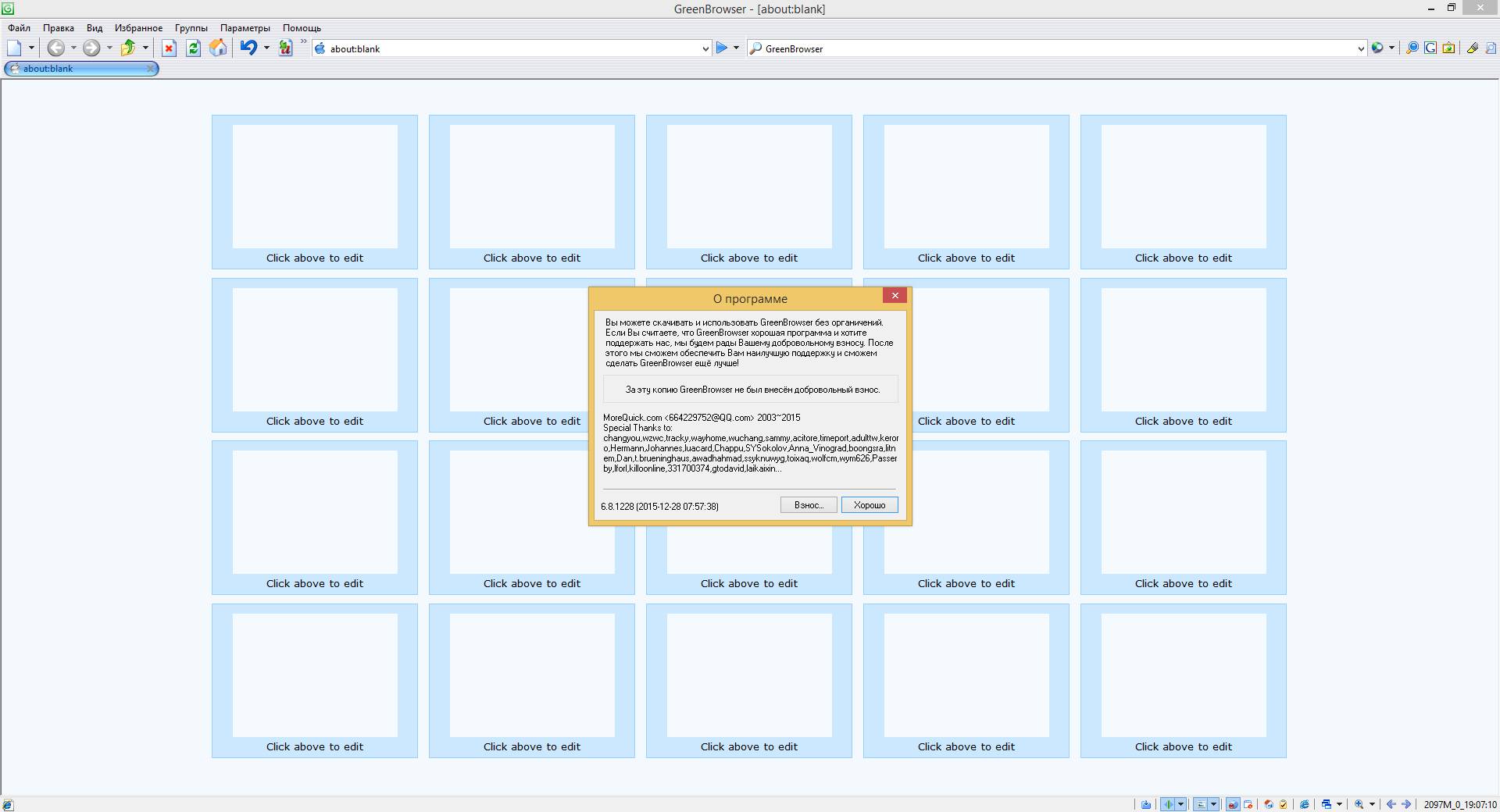Image resolution: width=1500 pixels, height=812 pixels.
Task: Click the yellow highlighter icon
Action: click(x=1472, y=48)
